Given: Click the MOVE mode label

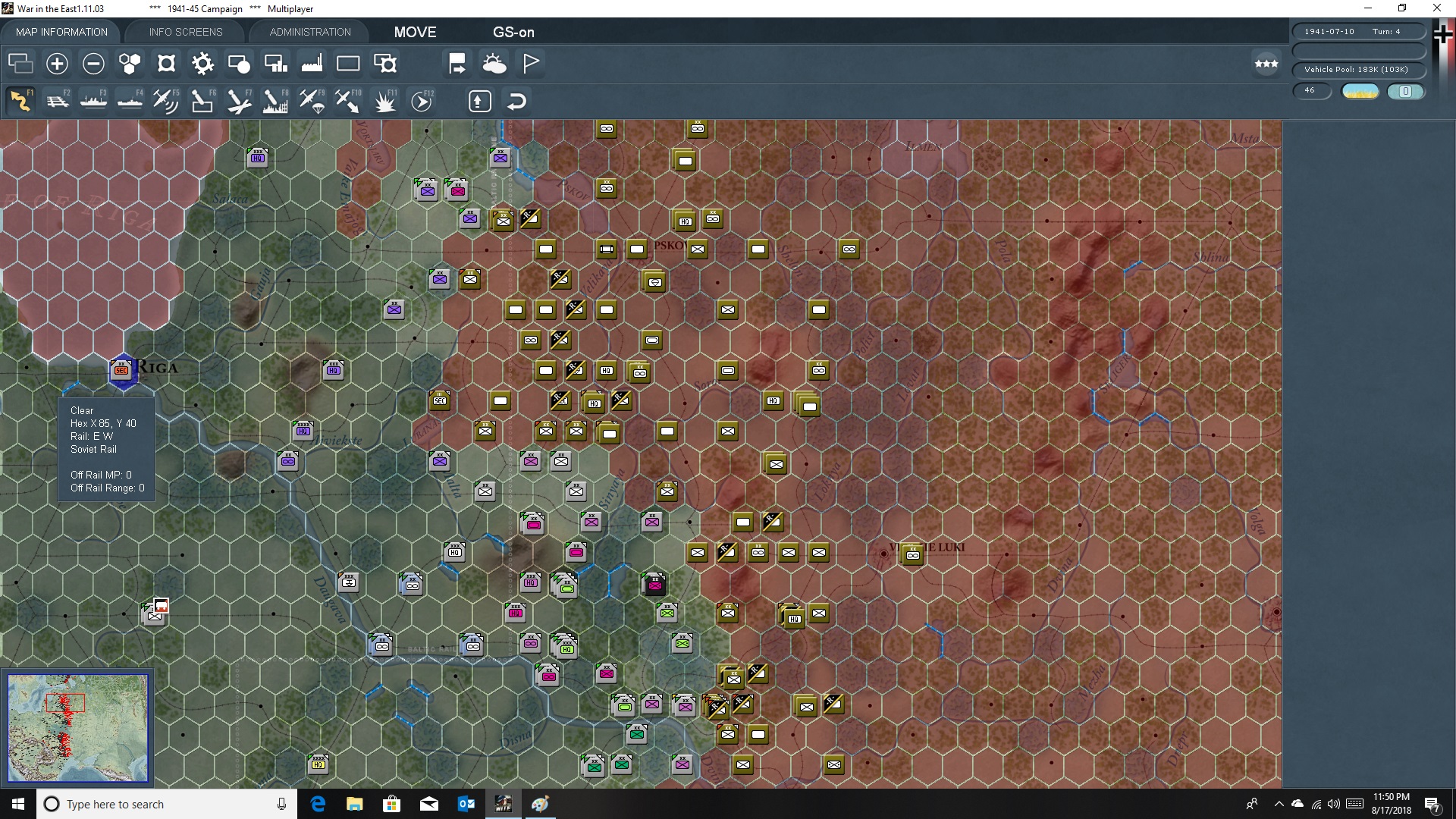Looking at the screenshot, I should coord(415,32).
